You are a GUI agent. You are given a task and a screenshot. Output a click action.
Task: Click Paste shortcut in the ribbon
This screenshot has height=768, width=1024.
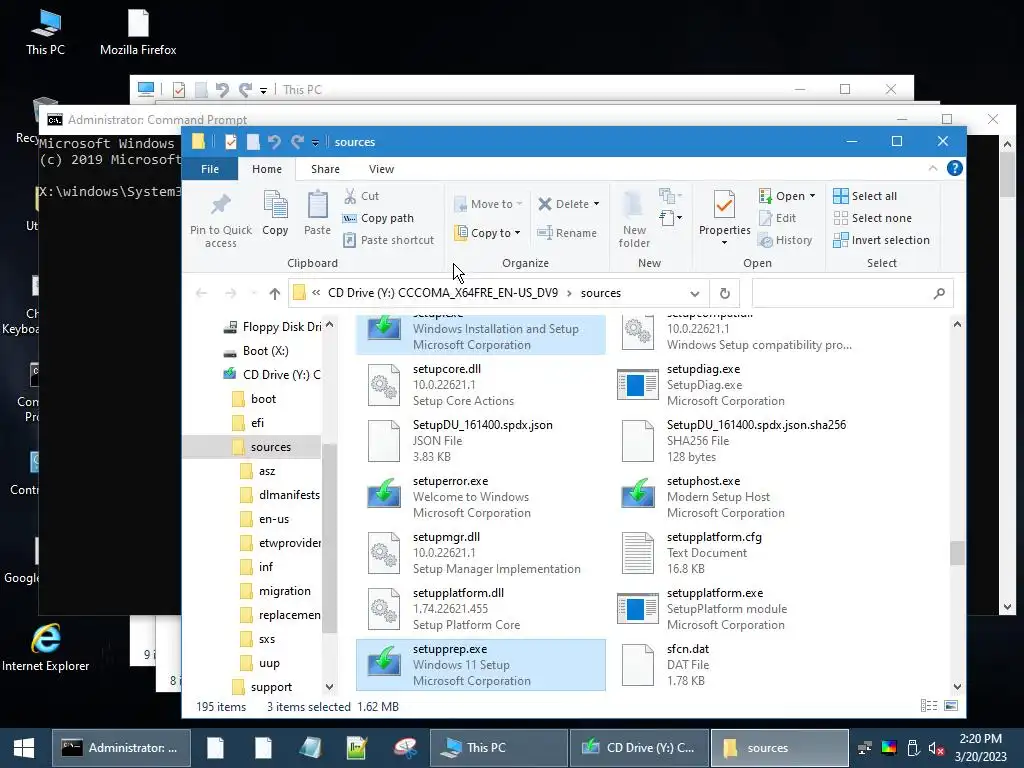(389, 240)
